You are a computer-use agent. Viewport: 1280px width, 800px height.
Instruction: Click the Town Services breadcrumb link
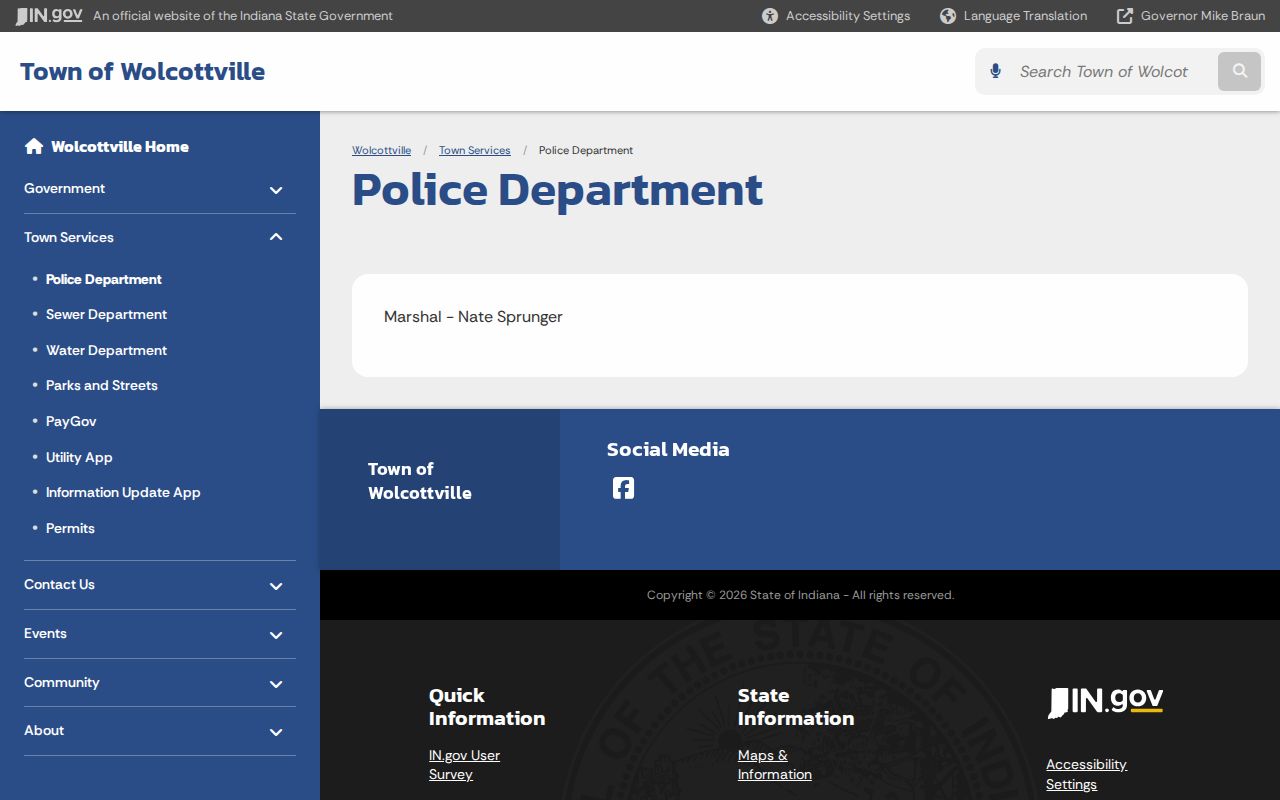(474, 150)
